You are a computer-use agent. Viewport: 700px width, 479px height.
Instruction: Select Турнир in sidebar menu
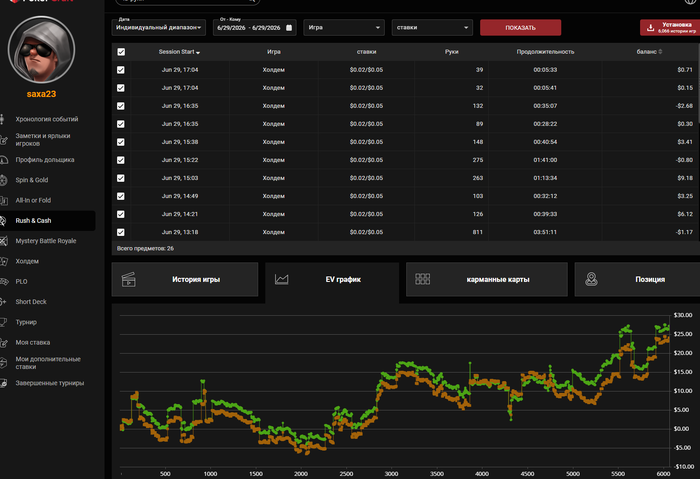click(26, 322)
